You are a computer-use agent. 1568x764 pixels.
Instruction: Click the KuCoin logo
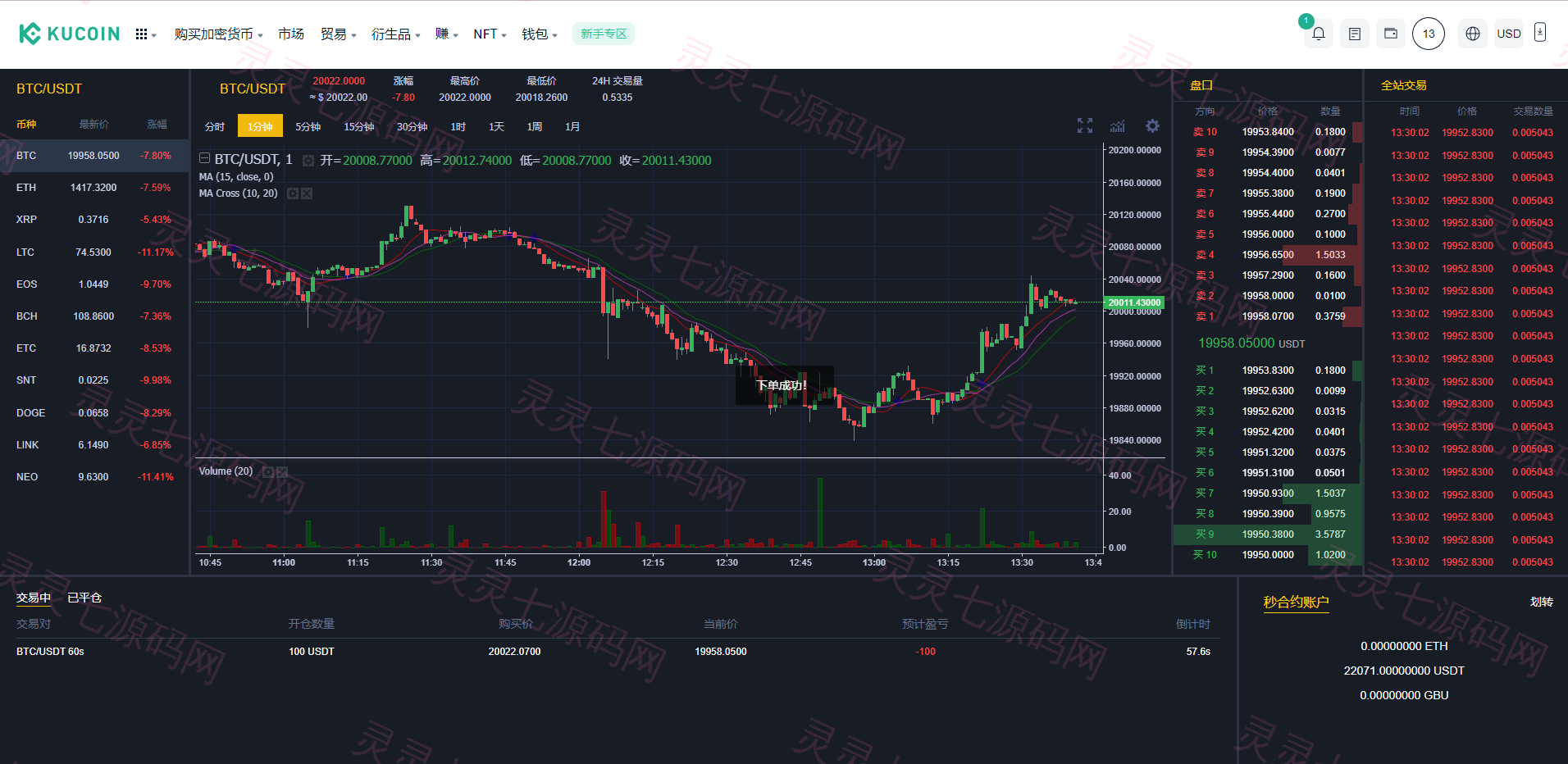point(70,34)
